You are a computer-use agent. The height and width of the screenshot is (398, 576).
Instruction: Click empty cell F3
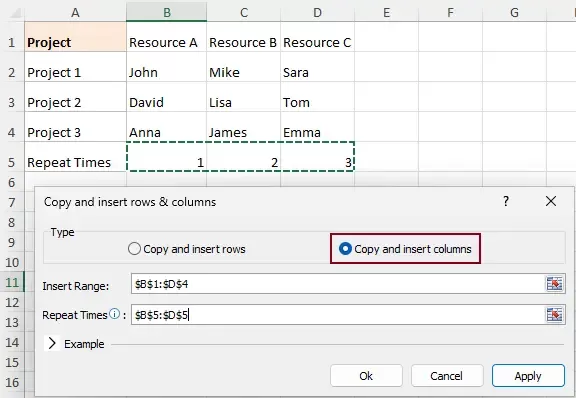click(x=450, y=97)
